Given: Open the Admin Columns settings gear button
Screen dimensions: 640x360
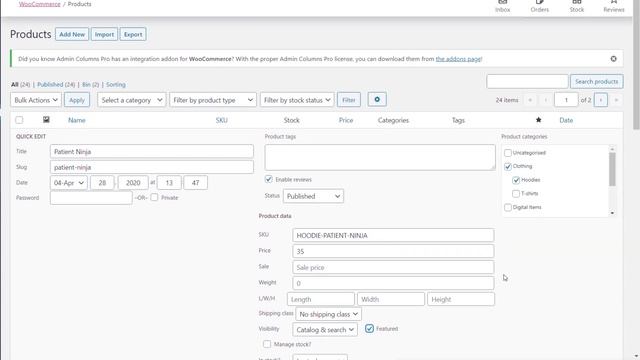Looking at the screenshot, I should pos(377,100).
